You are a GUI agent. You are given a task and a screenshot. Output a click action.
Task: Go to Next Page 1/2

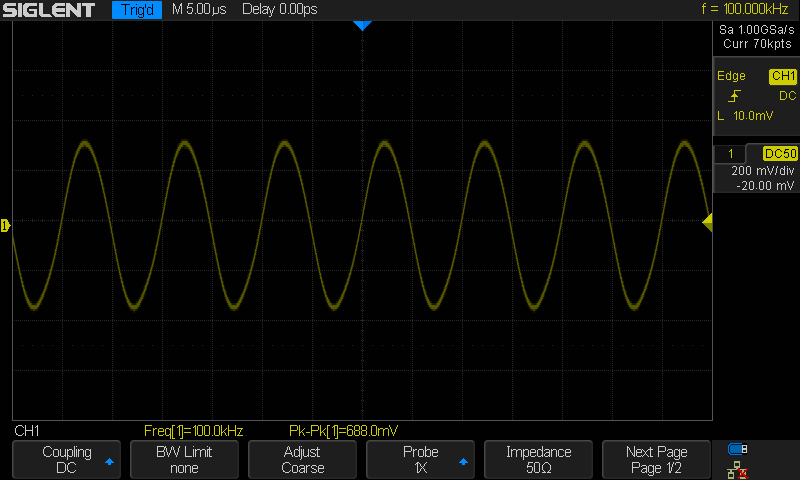[656, 460]
